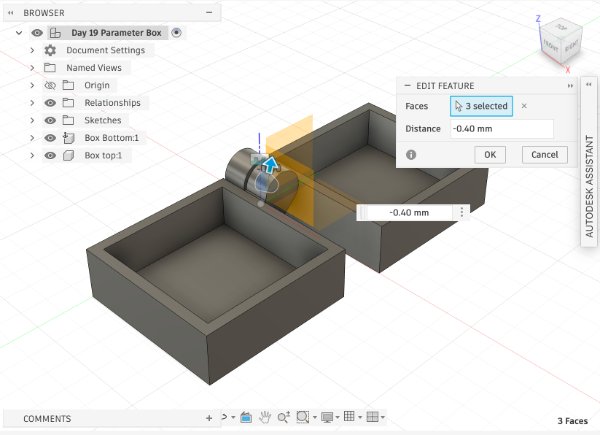The width and height of the screenshot is (600, 435).
Task: Expand Named Views node
Action: (32, 68)
